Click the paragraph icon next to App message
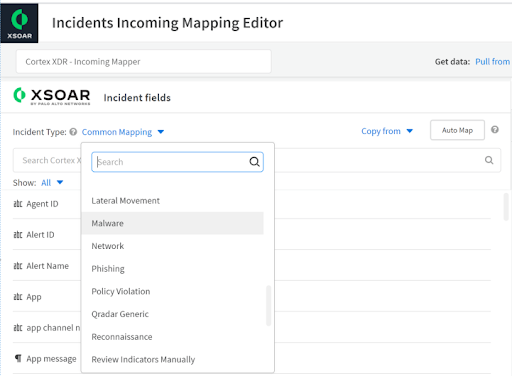Image resolution: width=512 pixels, height=376 pixels. [x=18, y=358]
